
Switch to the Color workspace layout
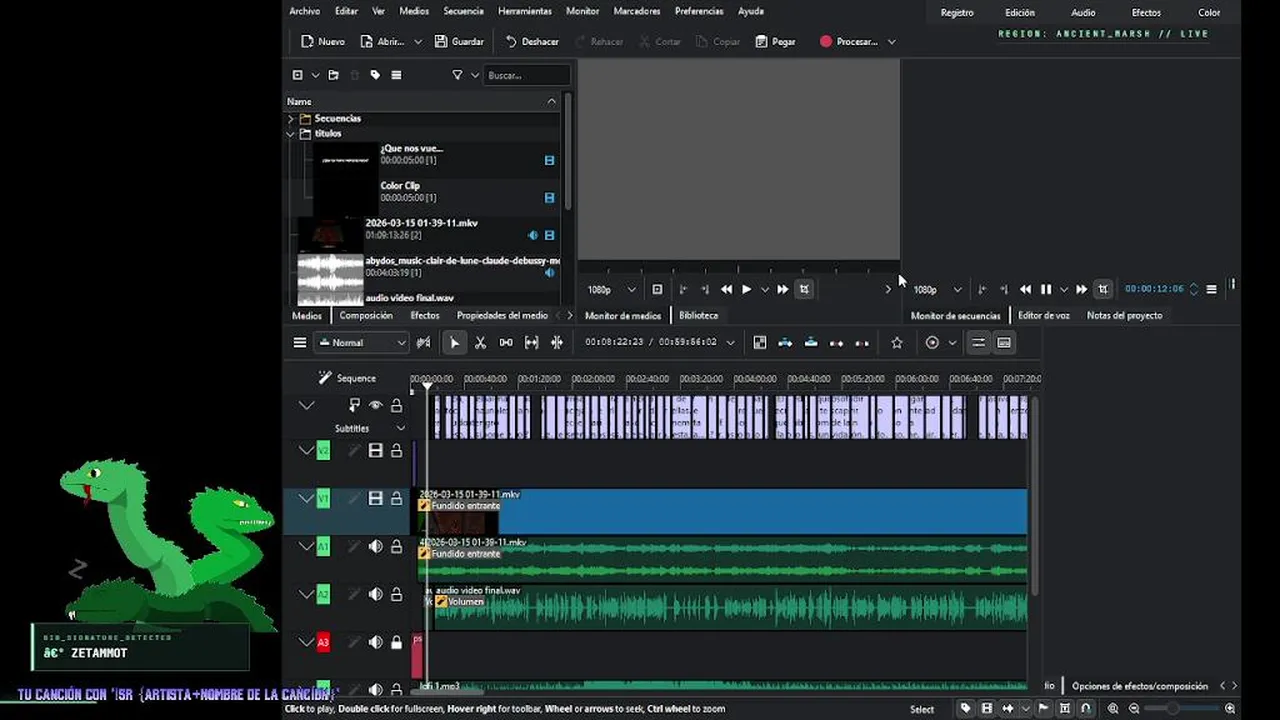coord(1209,13)
